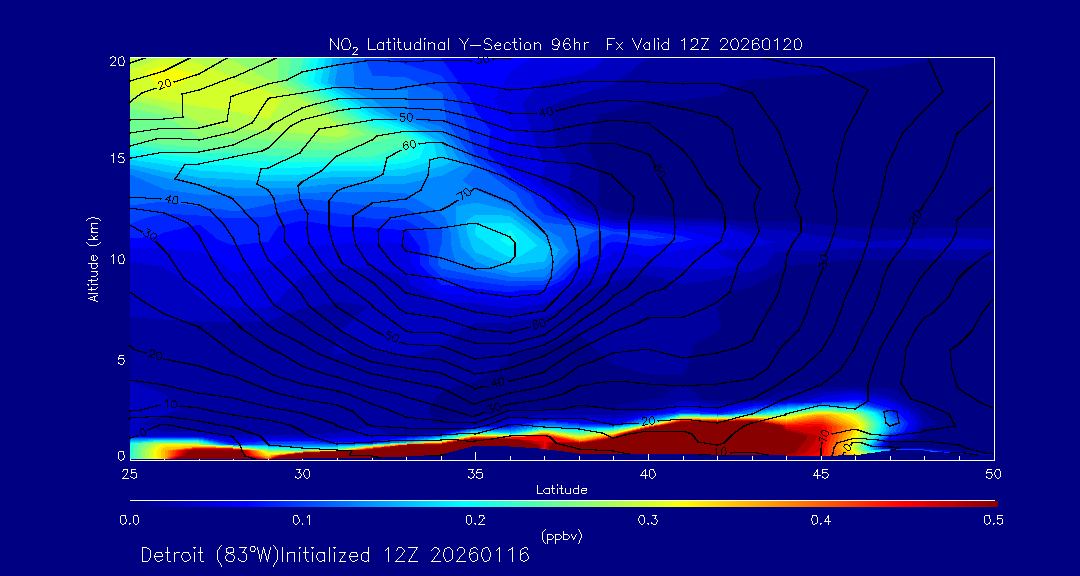Click the 50 latitude tick label
This screenshot has width=1080, height=576.
click(x=994, y=472)
